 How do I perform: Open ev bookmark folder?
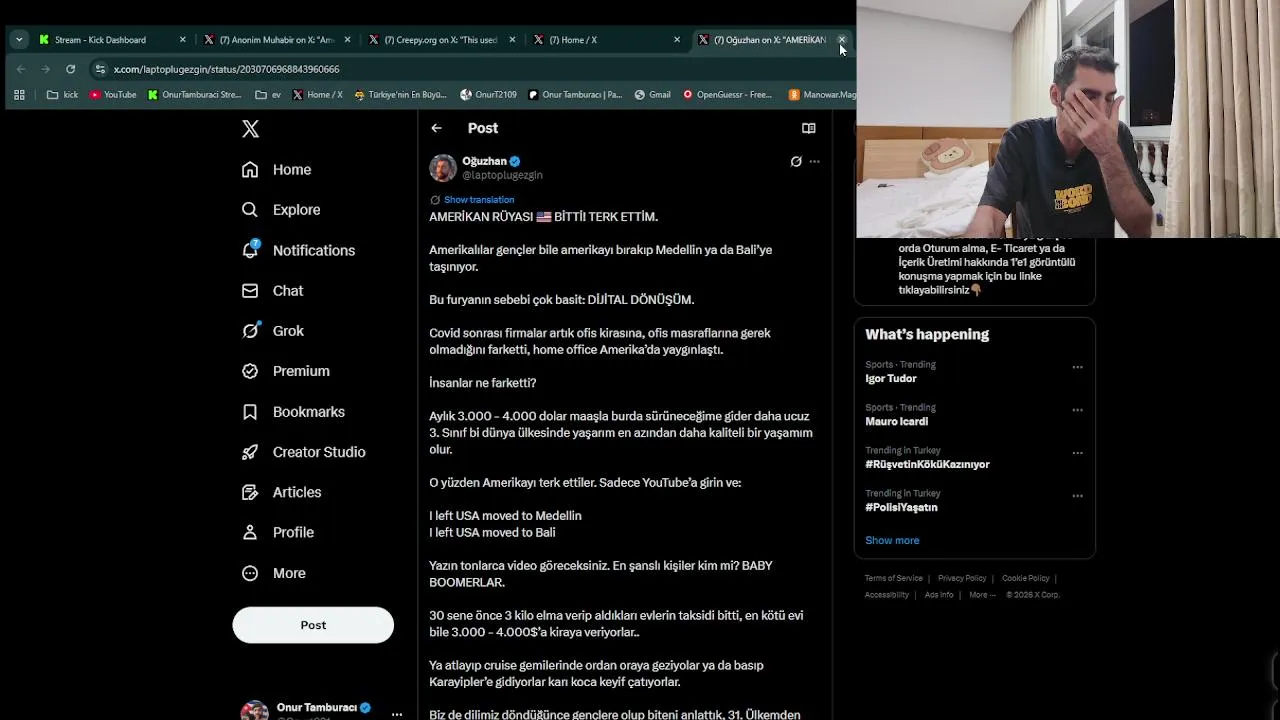click(268, 95)
